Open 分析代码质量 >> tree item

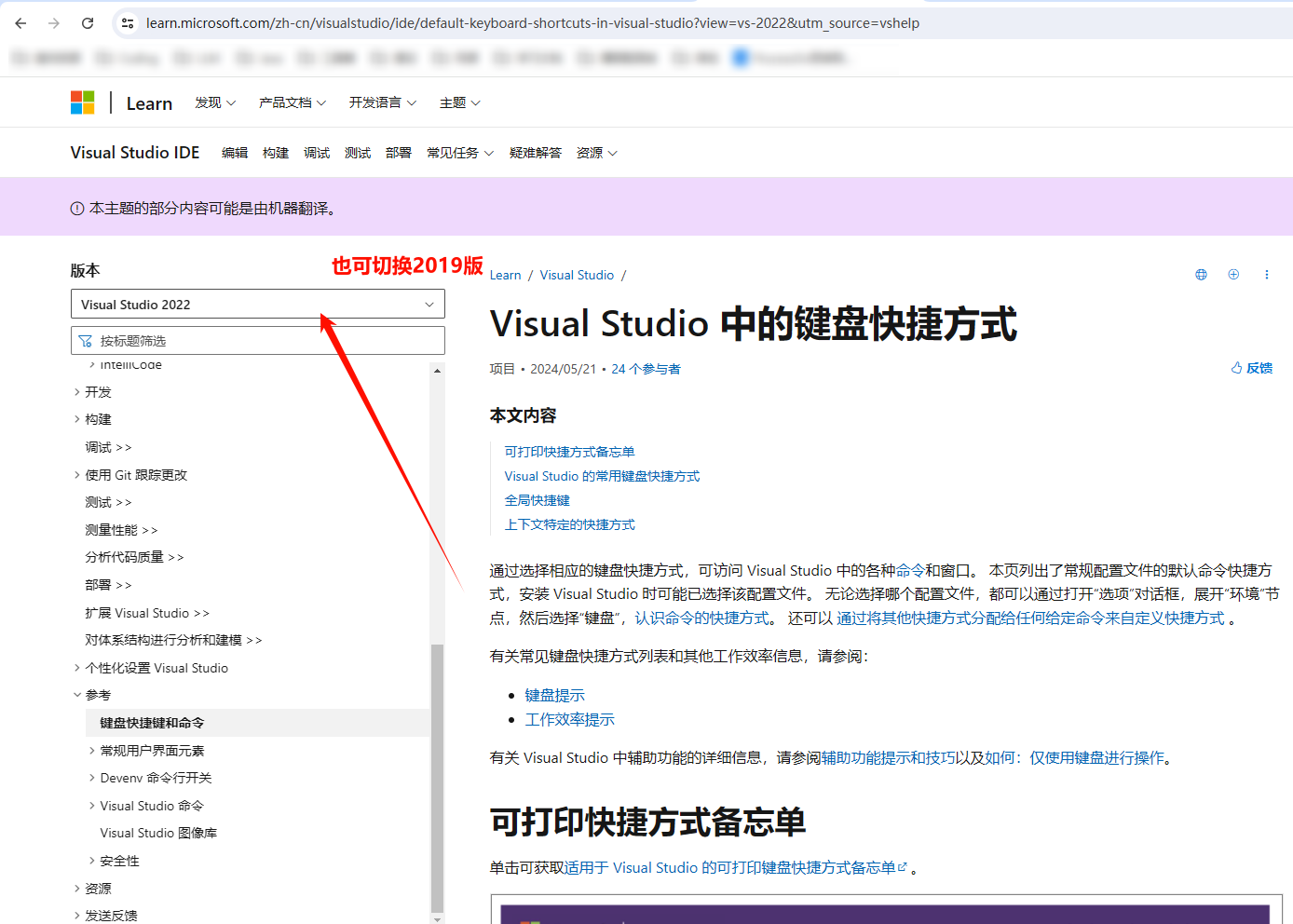[134, 557]
